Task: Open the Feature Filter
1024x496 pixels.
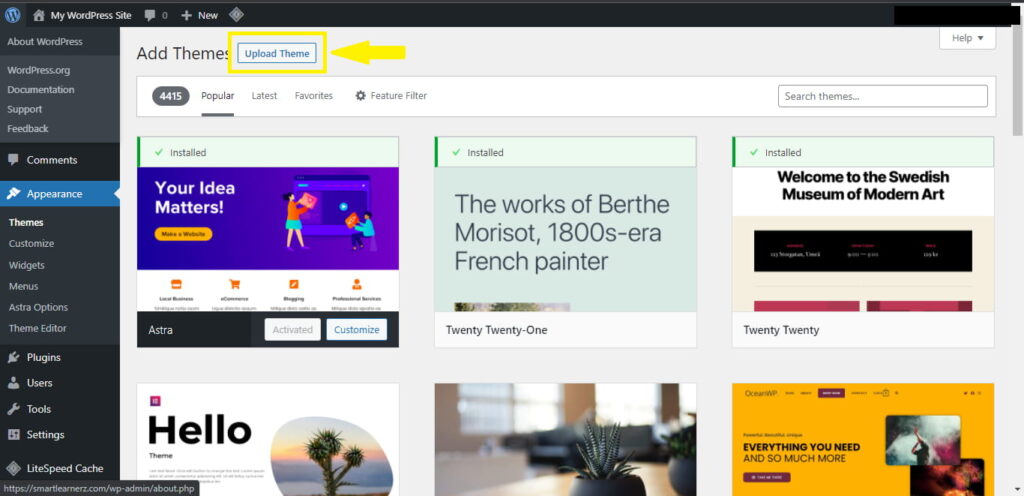Action: point(391,96)
